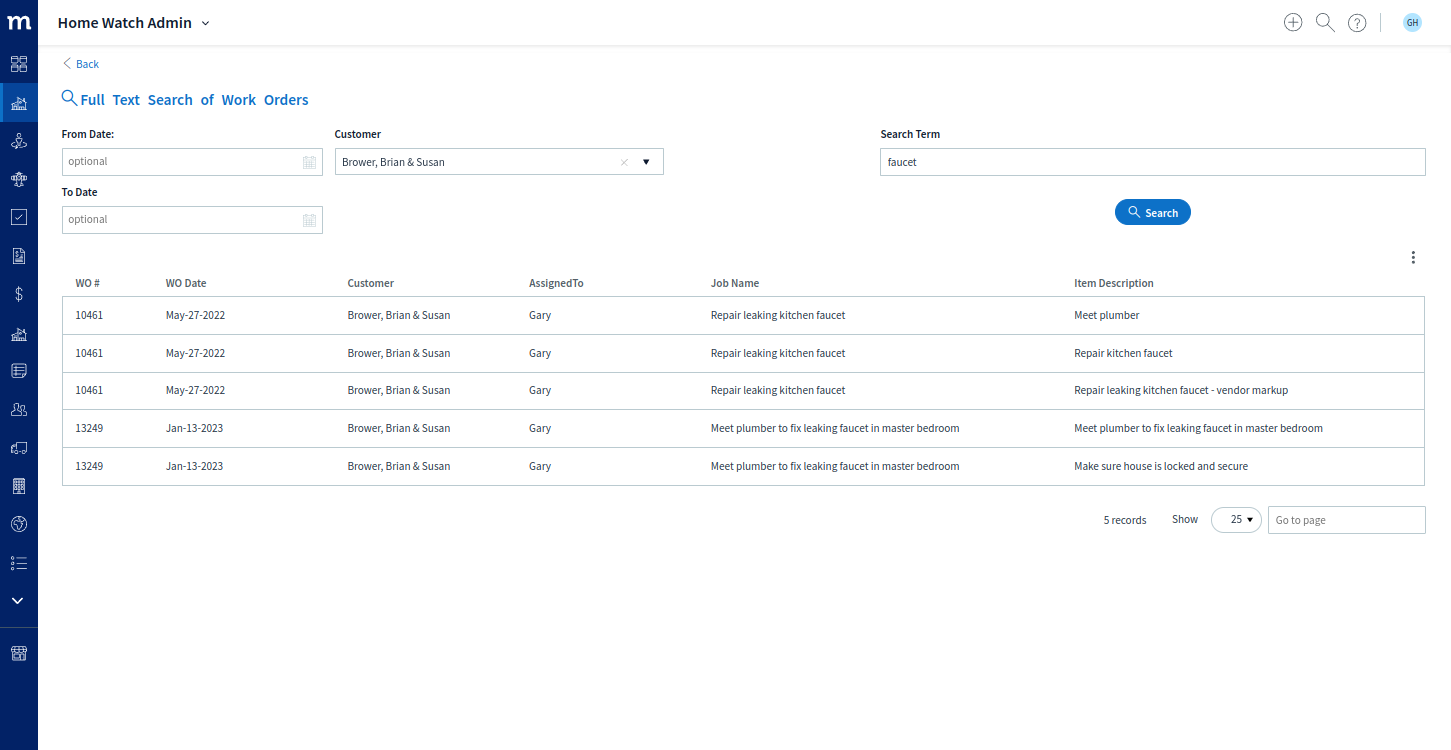
Task: Sort by the WO Date column header
Action: tap(186, 283)
